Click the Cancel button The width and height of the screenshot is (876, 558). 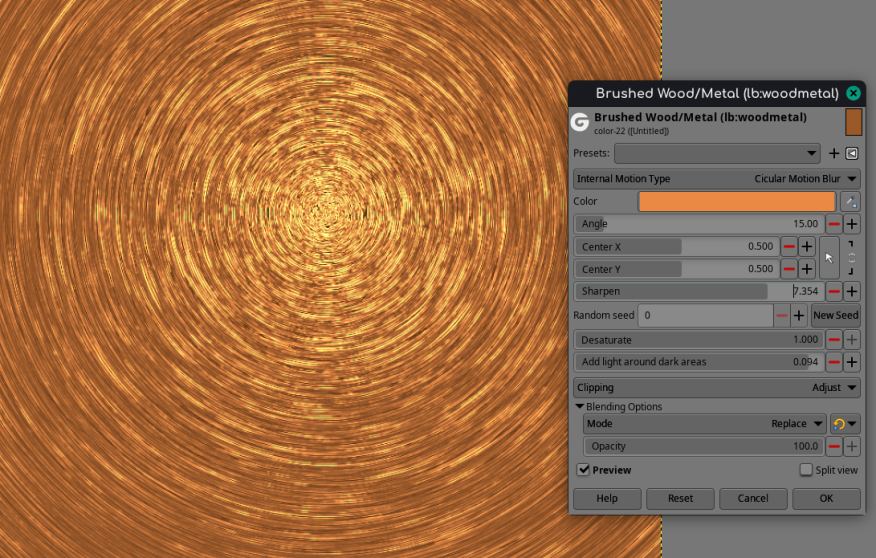point(753,498)
